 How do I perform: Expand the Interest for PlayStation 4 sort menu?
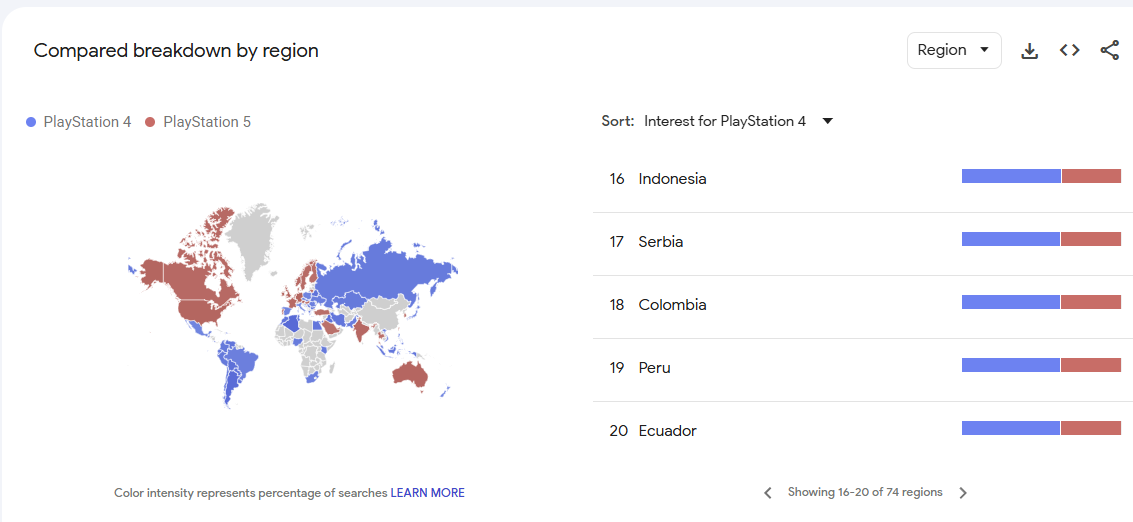tap(738, 121)
